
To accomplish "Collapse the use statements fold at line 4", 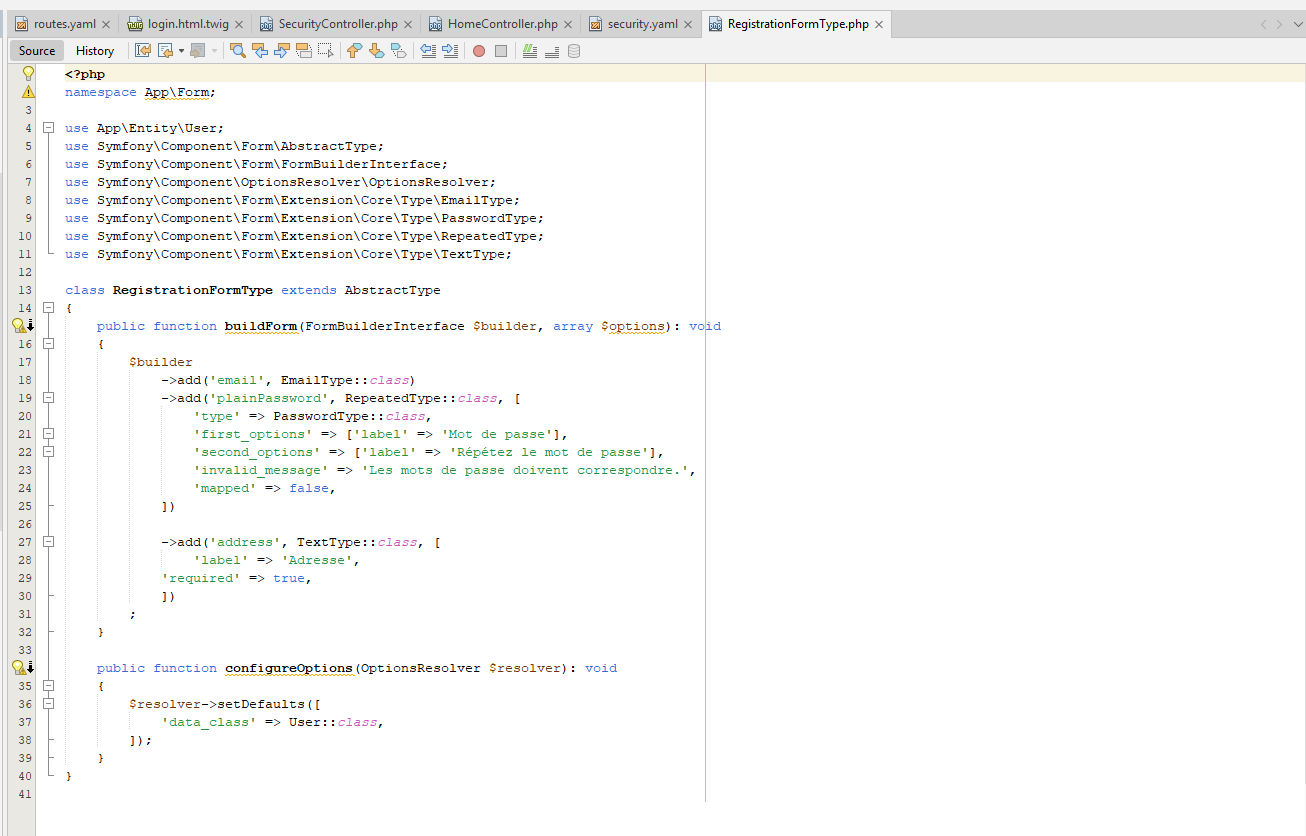I will click(48, 128).
